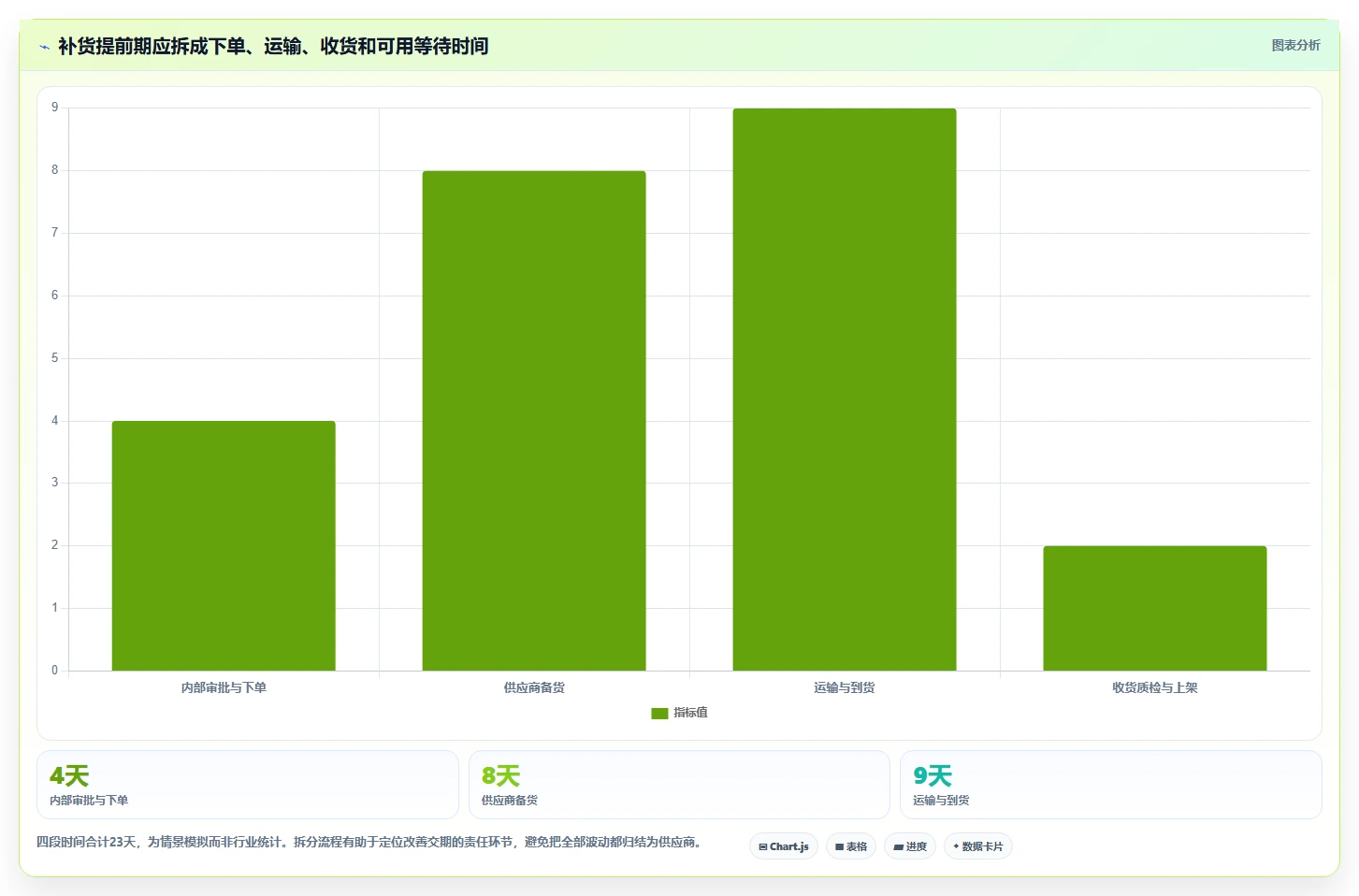
Task: Open the 4天 内部审批与下单 data card
Action: pos(248,785)
